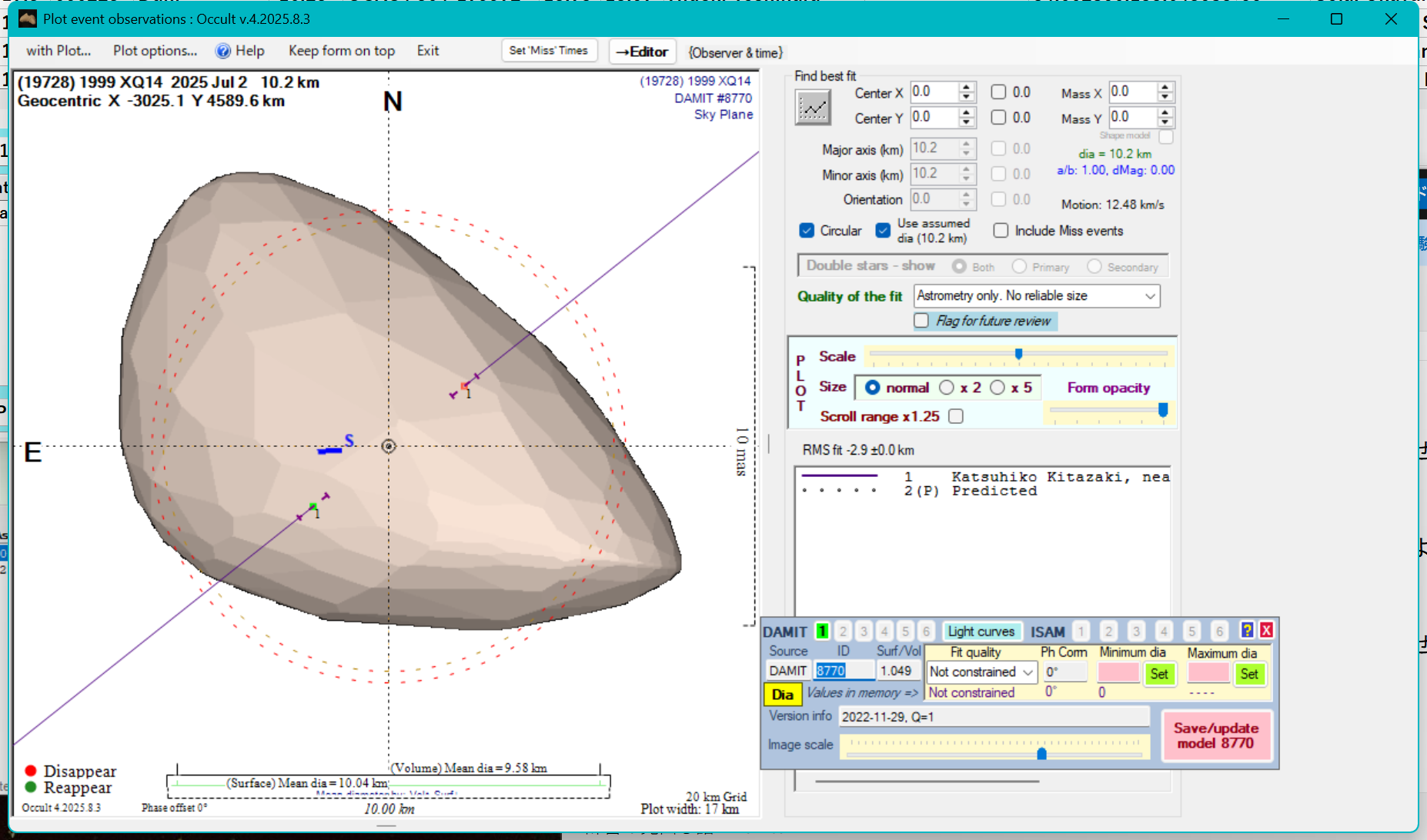The width and height of the screenshot is (1427, 840).
Task: Click the Version info text field
Action: click(x=993, y=717)
